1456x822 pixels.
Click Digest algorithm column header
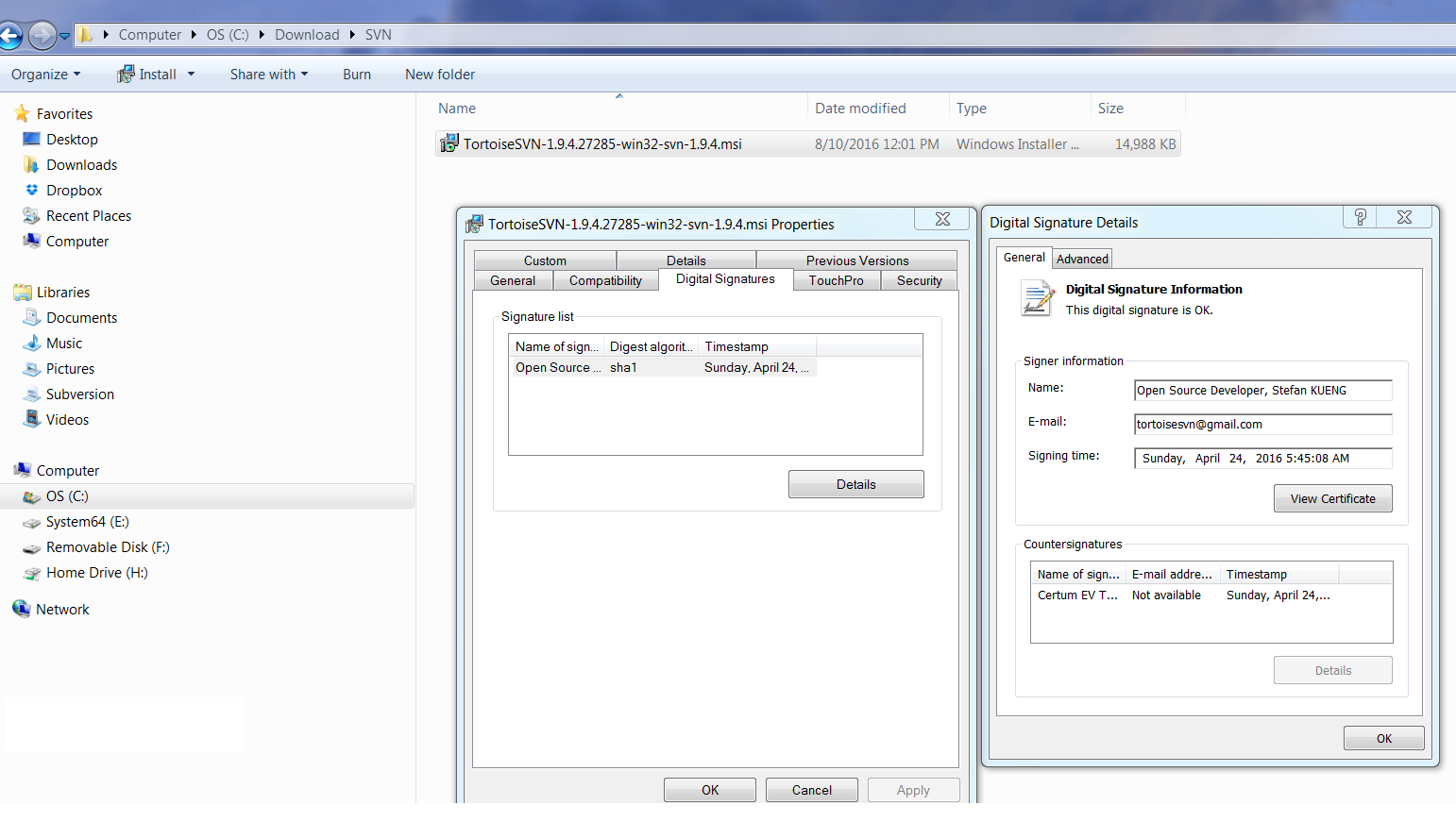tap(652, 346)
